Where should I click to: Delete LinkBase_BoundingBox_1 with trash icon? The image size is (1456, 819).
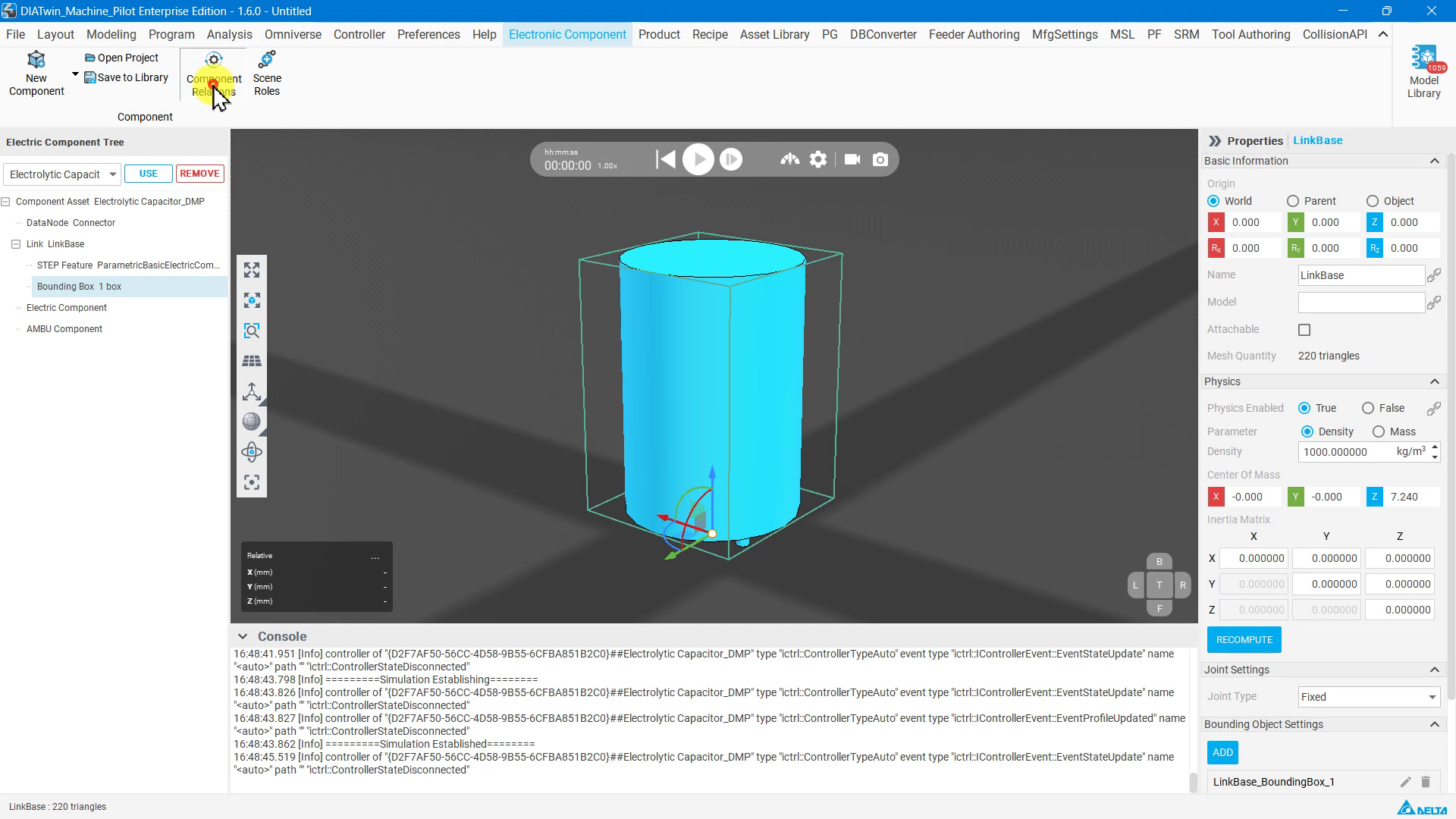pyautogui.click(x=1426, y=782)
